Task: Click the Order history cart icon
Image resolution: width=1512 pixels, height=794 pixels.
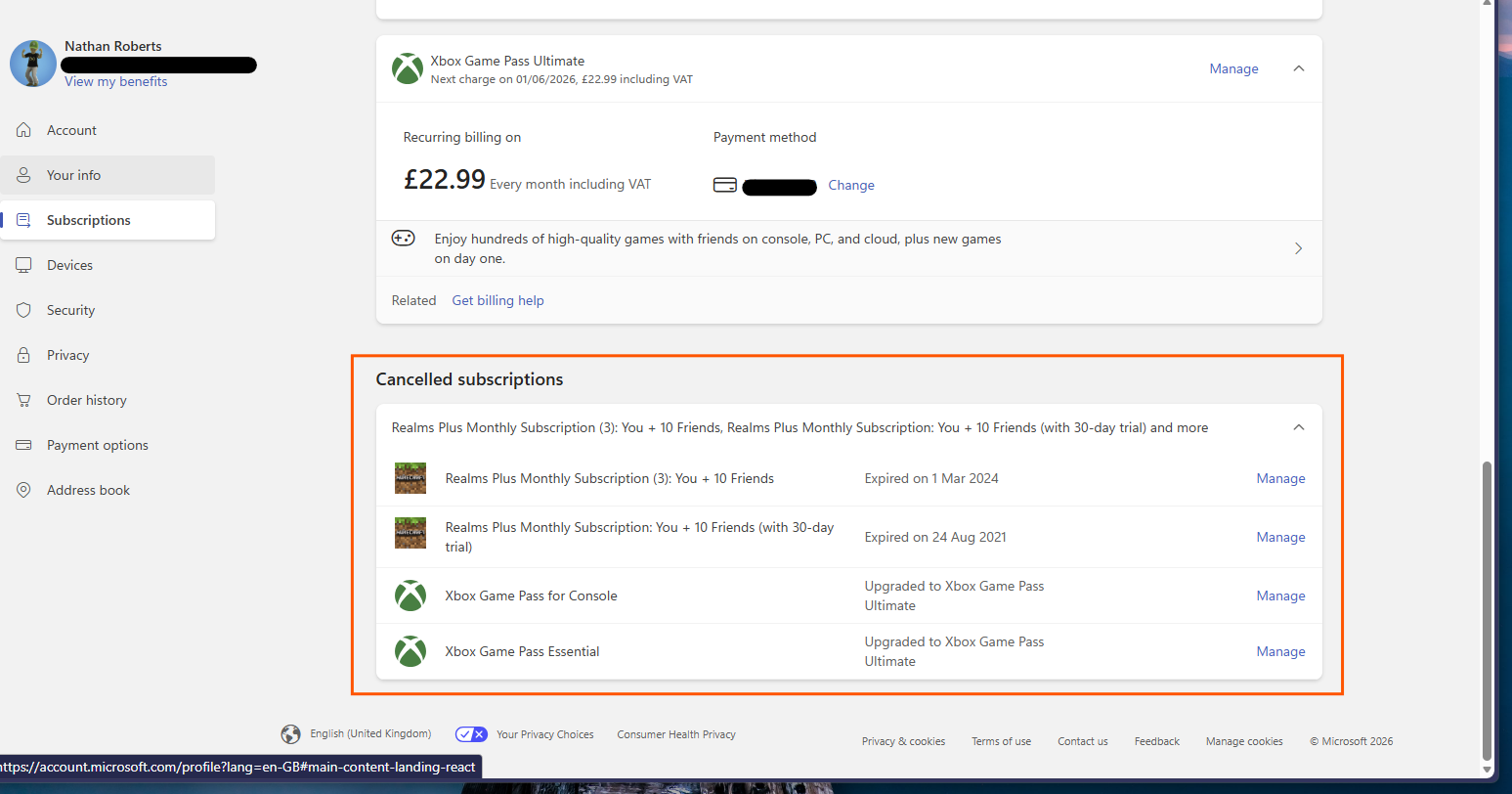Action: click(x=23, y=400)
